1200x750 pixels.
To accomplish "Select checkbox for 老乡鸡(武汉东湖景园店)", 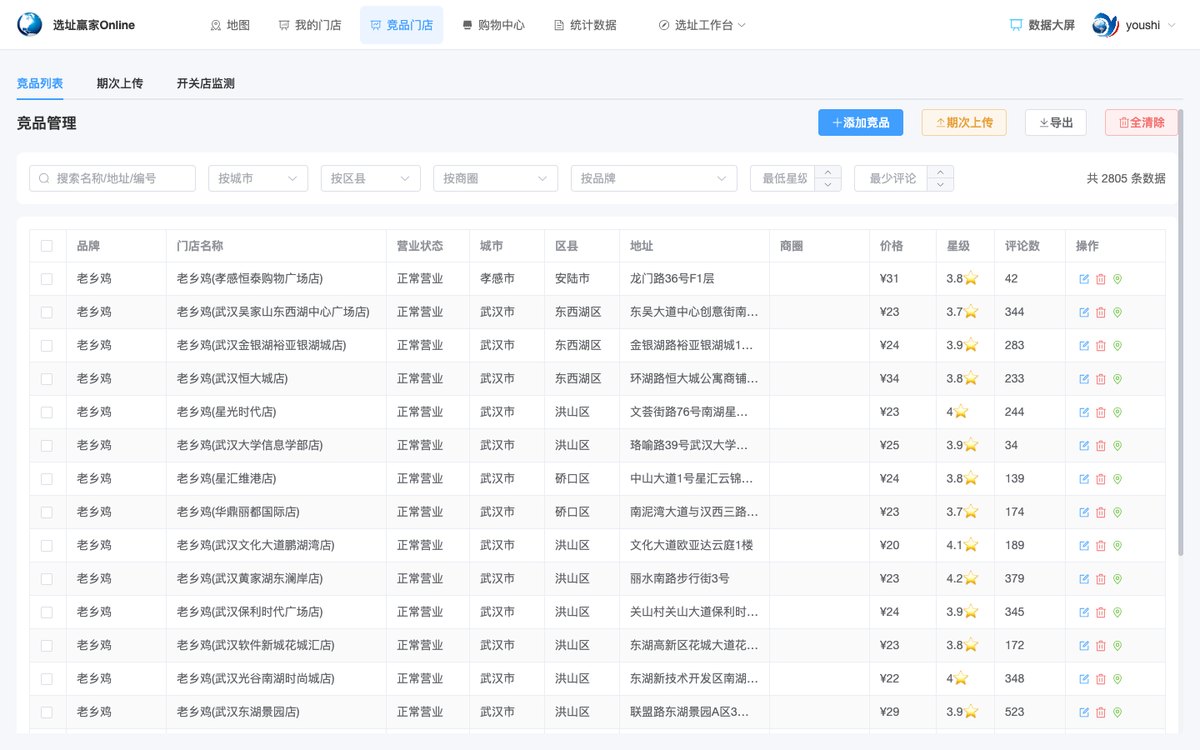I will click(47, 712).
